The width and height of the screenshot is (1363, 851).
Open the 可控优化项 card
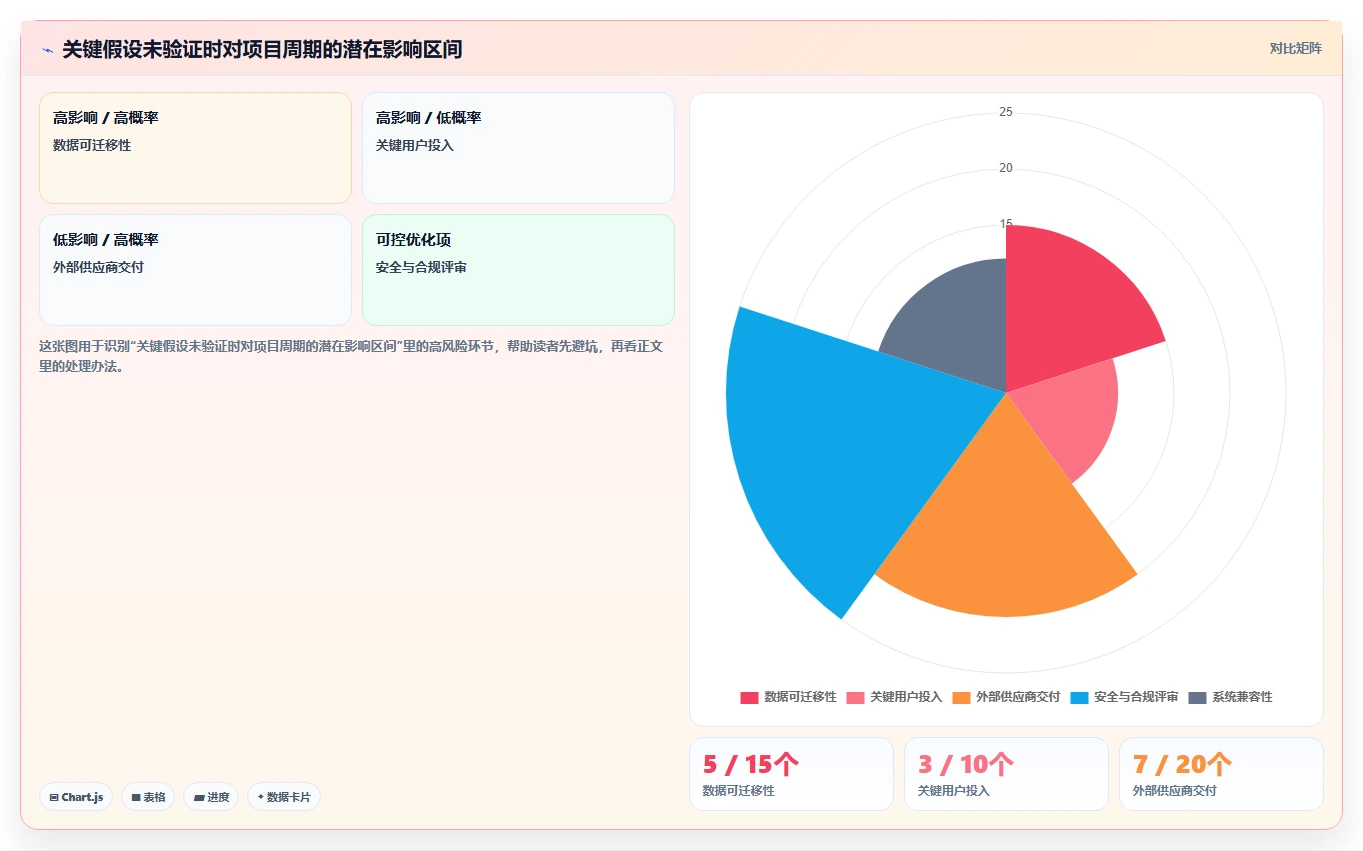click(518, 270)
